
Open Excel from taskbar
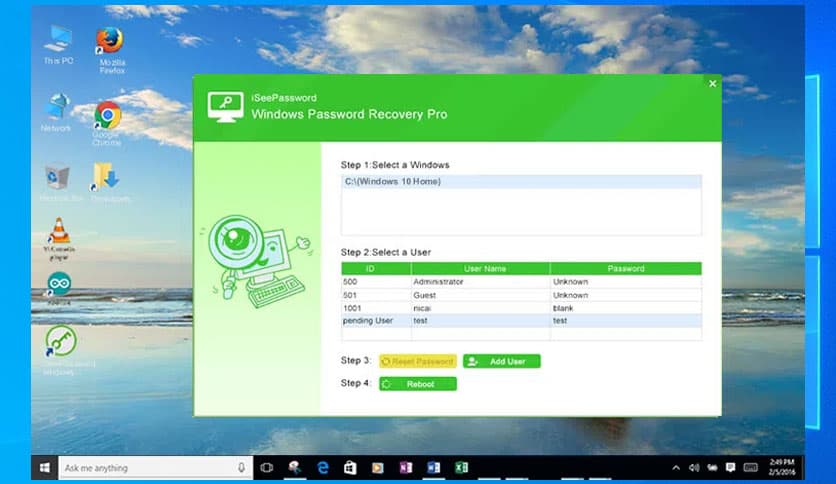(x=461, y=468)
